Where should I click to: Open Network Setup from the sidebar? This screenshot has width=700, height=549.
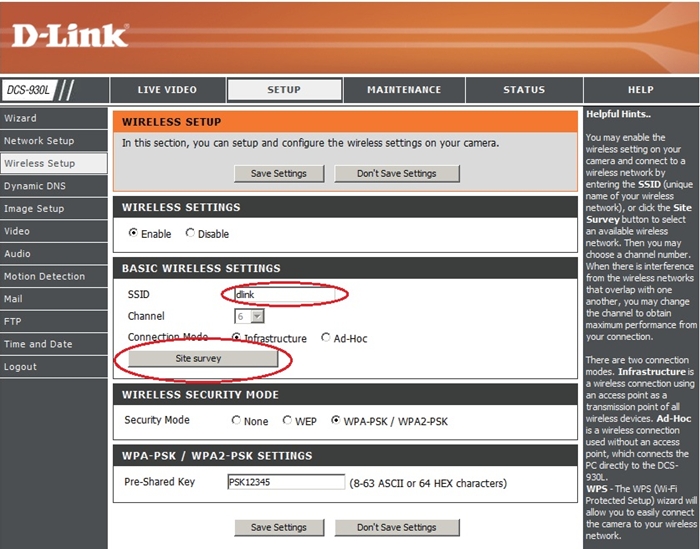coord(39,141)
